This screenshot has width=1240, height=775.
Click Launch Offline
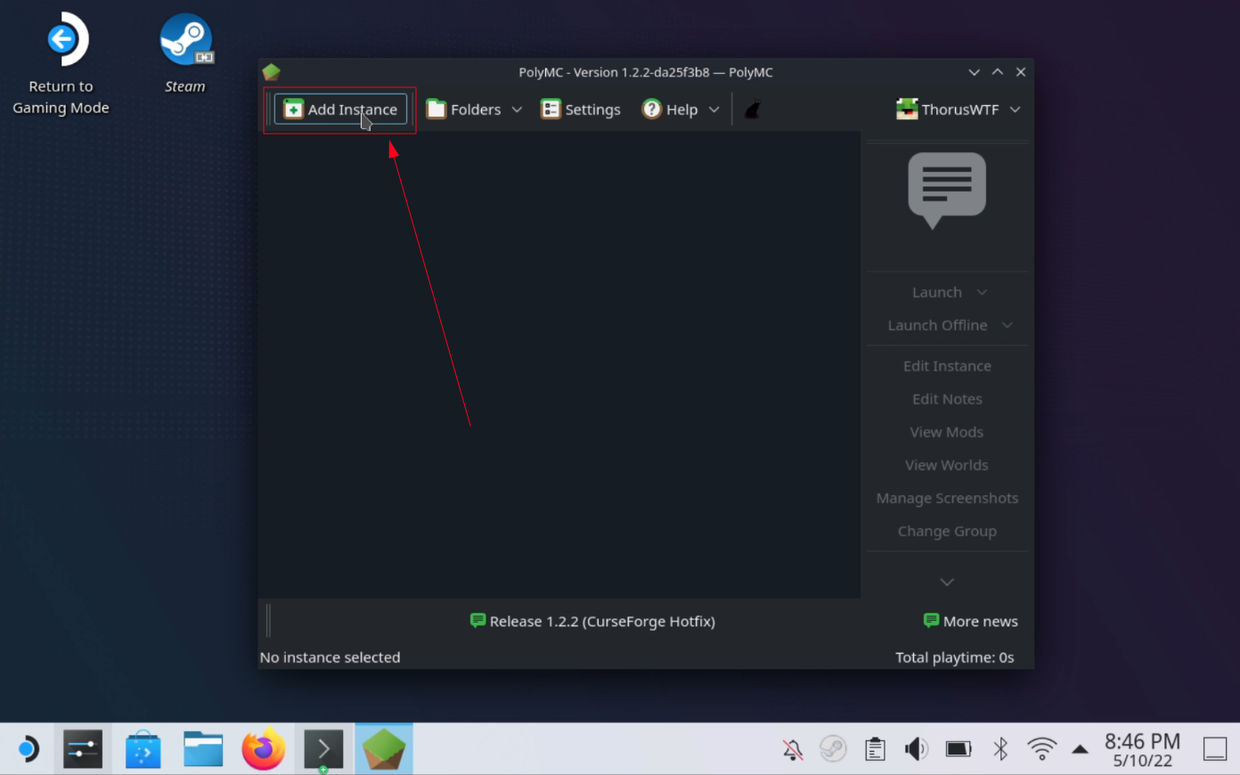click(937, 325)
